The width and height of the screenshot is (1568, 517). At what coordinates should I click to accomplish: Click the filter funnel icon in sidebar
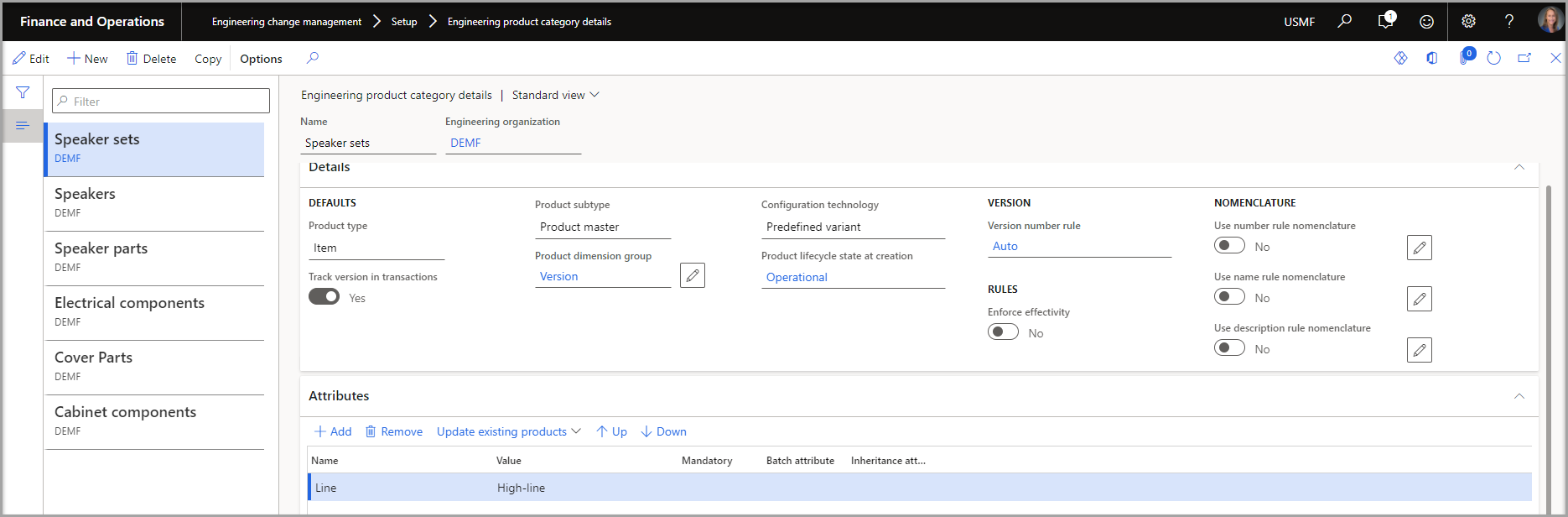coord(23,92)
